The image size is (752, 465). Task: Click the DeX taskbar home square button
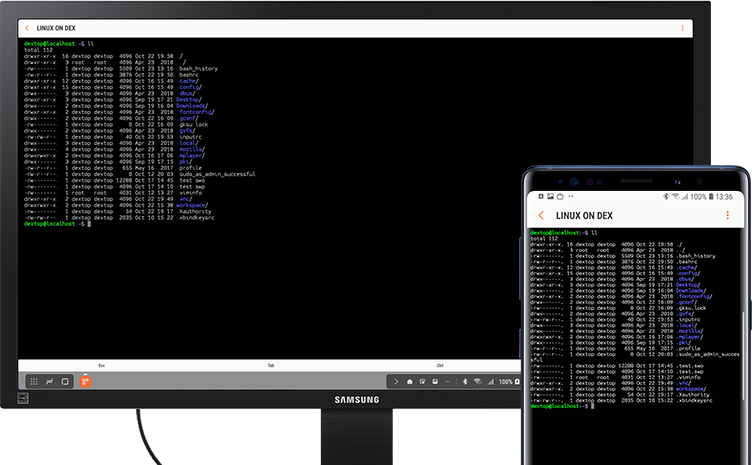tap(65, 382)
